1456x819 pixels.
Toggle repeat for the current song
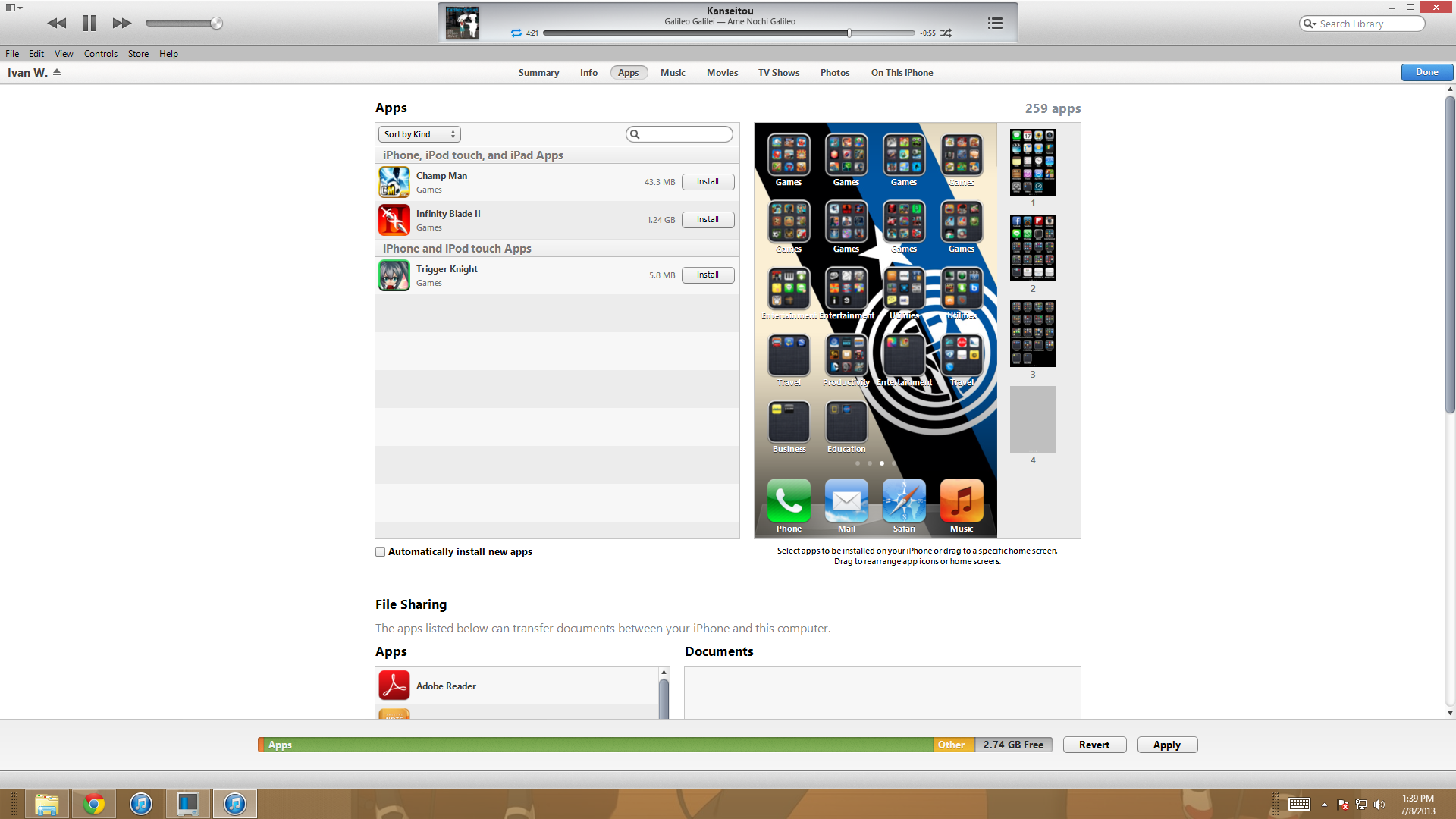[516, 33]
